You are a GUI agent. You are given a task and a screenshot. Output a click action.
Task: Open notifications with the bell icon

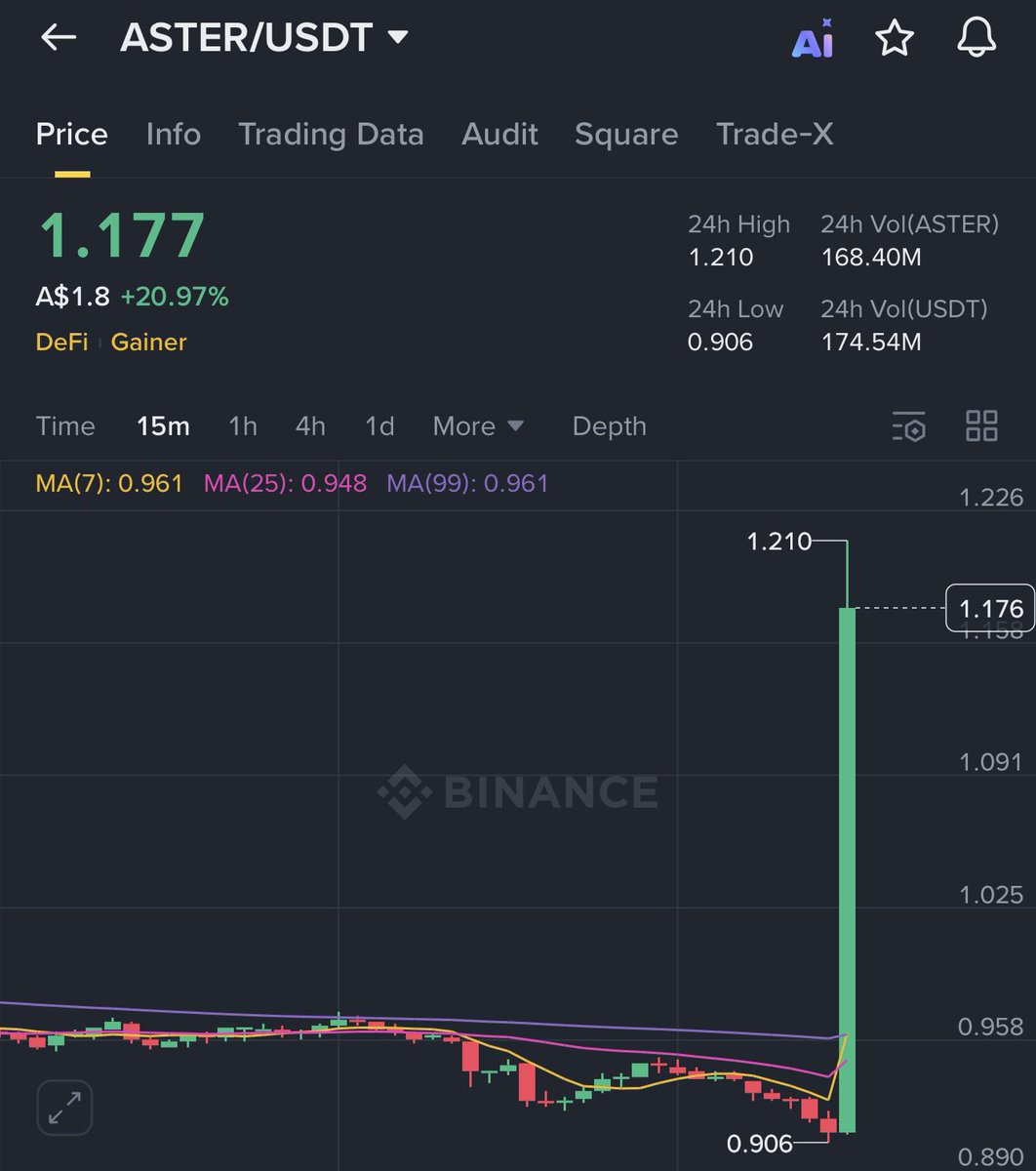coord(976,39)
